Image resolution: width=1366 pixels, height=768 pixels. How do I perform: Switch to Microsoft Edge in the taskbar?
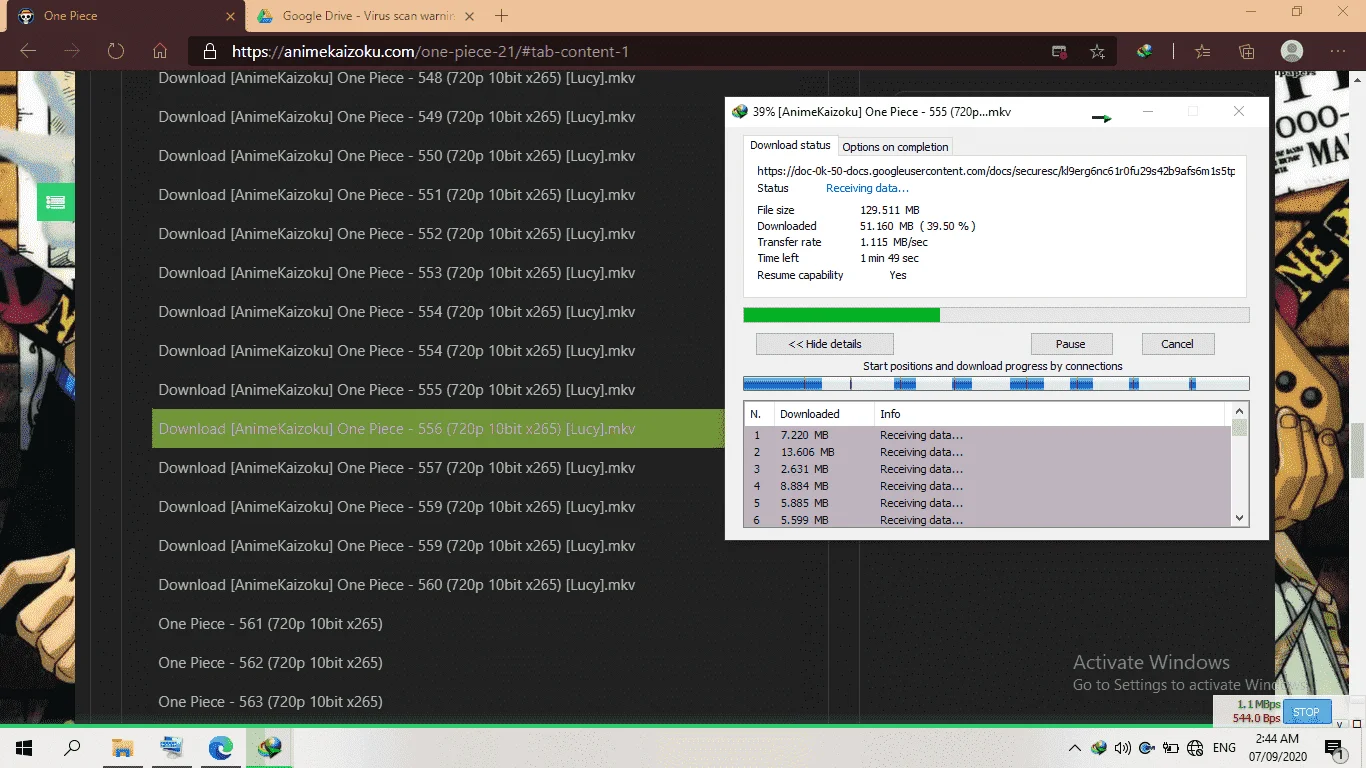220,747
